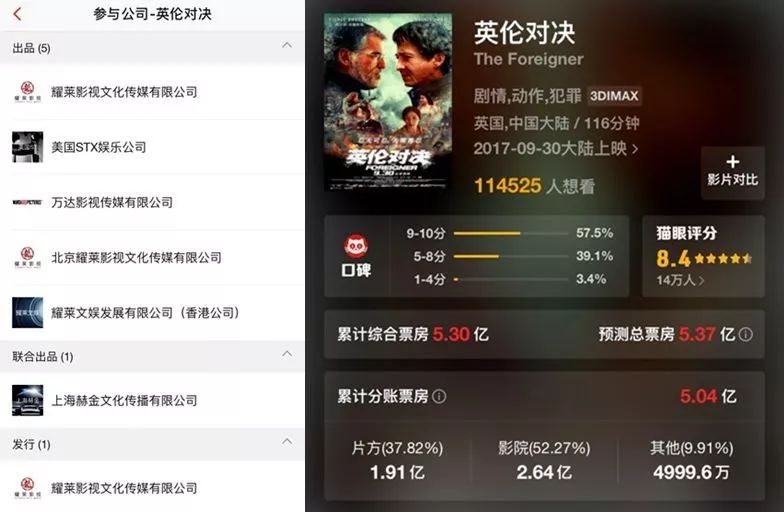Click 耀莱文娱发展 Hong Kong company logo
This screenshot has height=512, width=784.
pyautogui.click(x=28, y=312)
